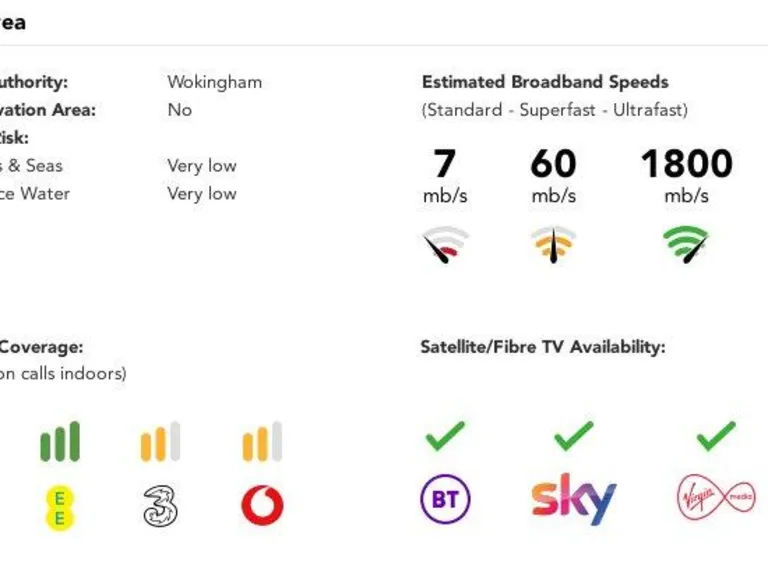Click the green checkmark above Virgin Media
The height and width of the screenshot is (576, 768).
(x=715, y=435)
